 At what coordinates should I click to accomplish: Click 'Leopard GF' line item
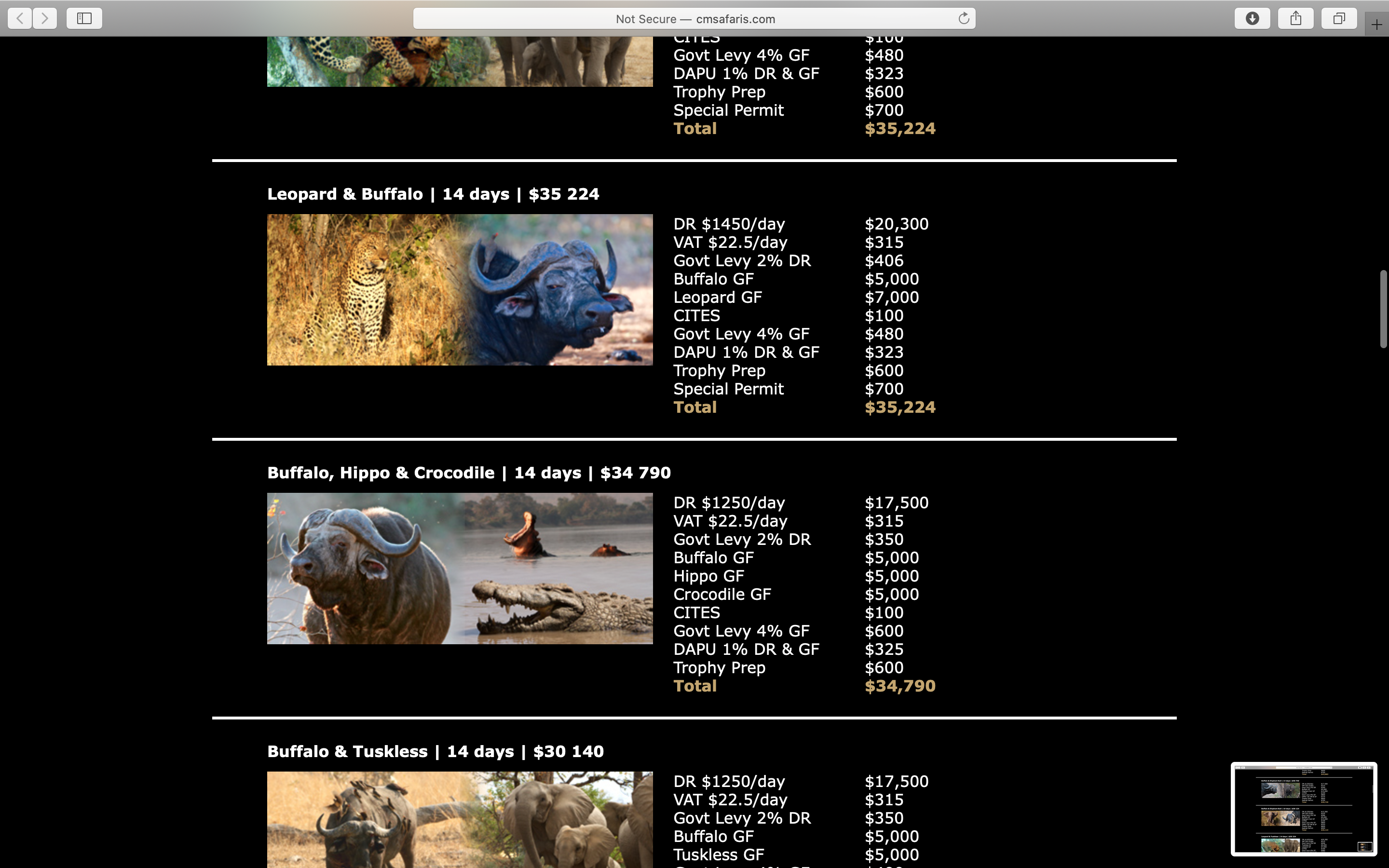[x=718, y=298]
